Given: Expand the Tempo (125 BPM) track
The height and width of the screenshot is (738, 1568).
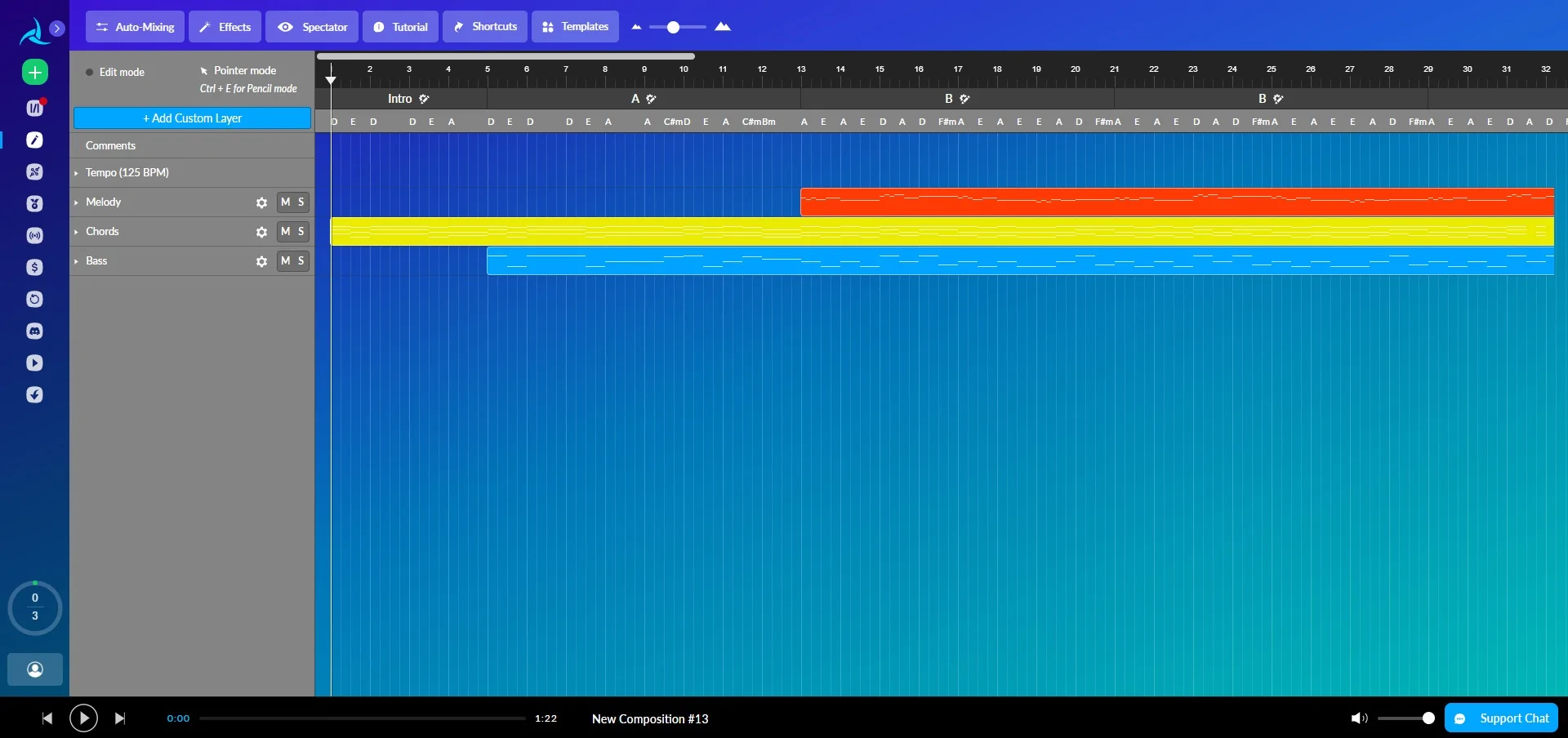Looking at the screenshot, I should [76, 173].
